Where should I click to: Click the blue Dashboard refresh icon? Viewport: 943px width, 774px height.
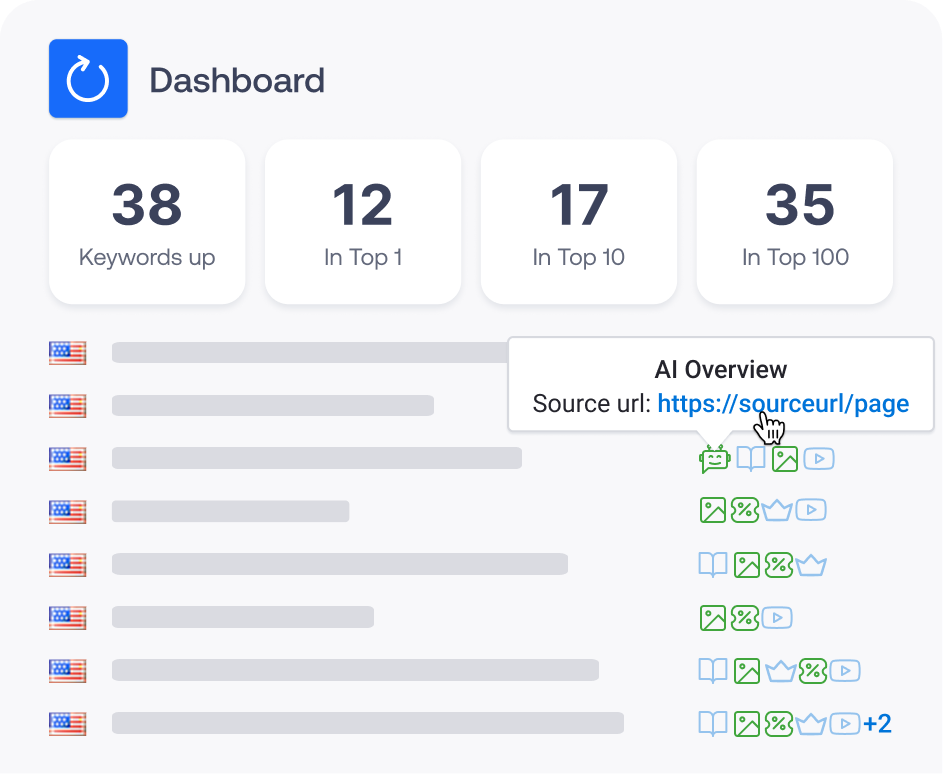point(88,80)
